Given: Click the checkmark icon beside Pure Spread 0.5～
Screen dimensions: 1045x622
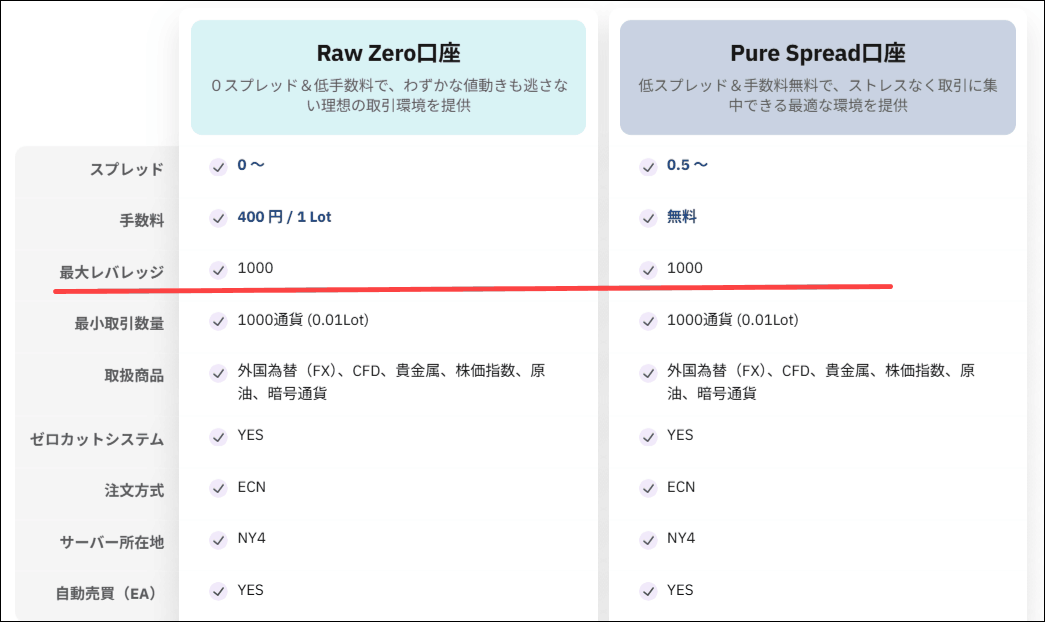Looking at the screenshot, I should point(648,166).
